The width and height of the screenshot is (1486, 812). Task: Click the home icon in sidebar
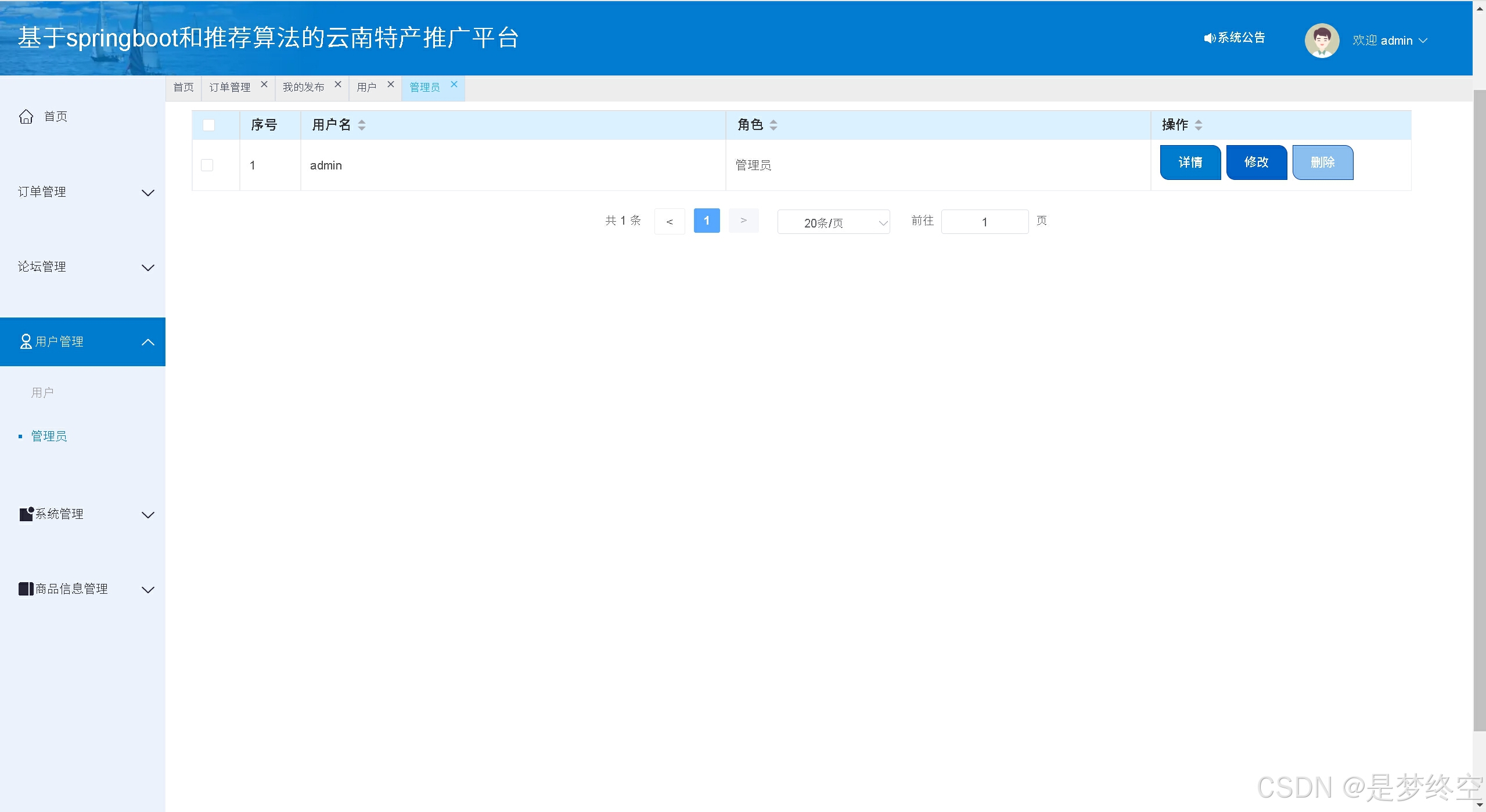click(x=26, y=117)
